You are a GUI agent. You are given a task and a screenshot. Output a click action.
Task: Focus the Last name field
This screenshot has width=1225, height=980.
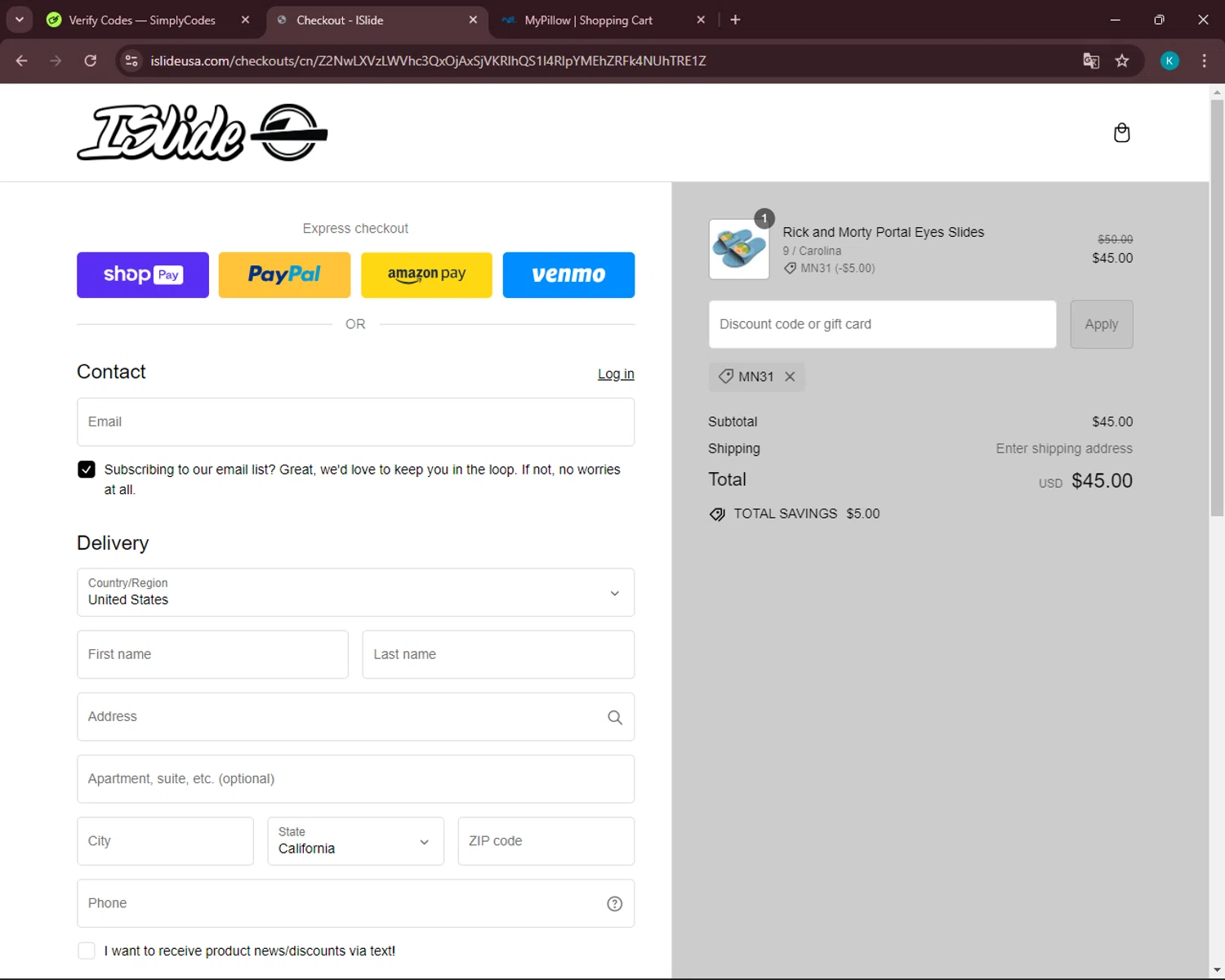click(x=498, y=654)
